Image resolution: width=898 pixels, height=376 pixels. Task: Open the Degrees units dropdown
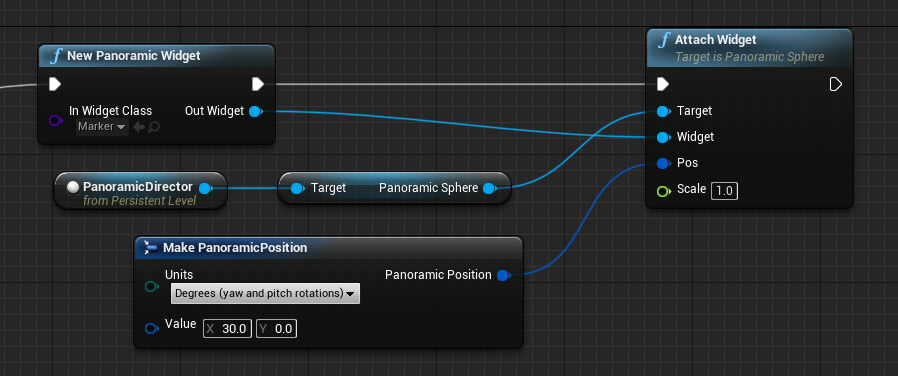point(265,294)
